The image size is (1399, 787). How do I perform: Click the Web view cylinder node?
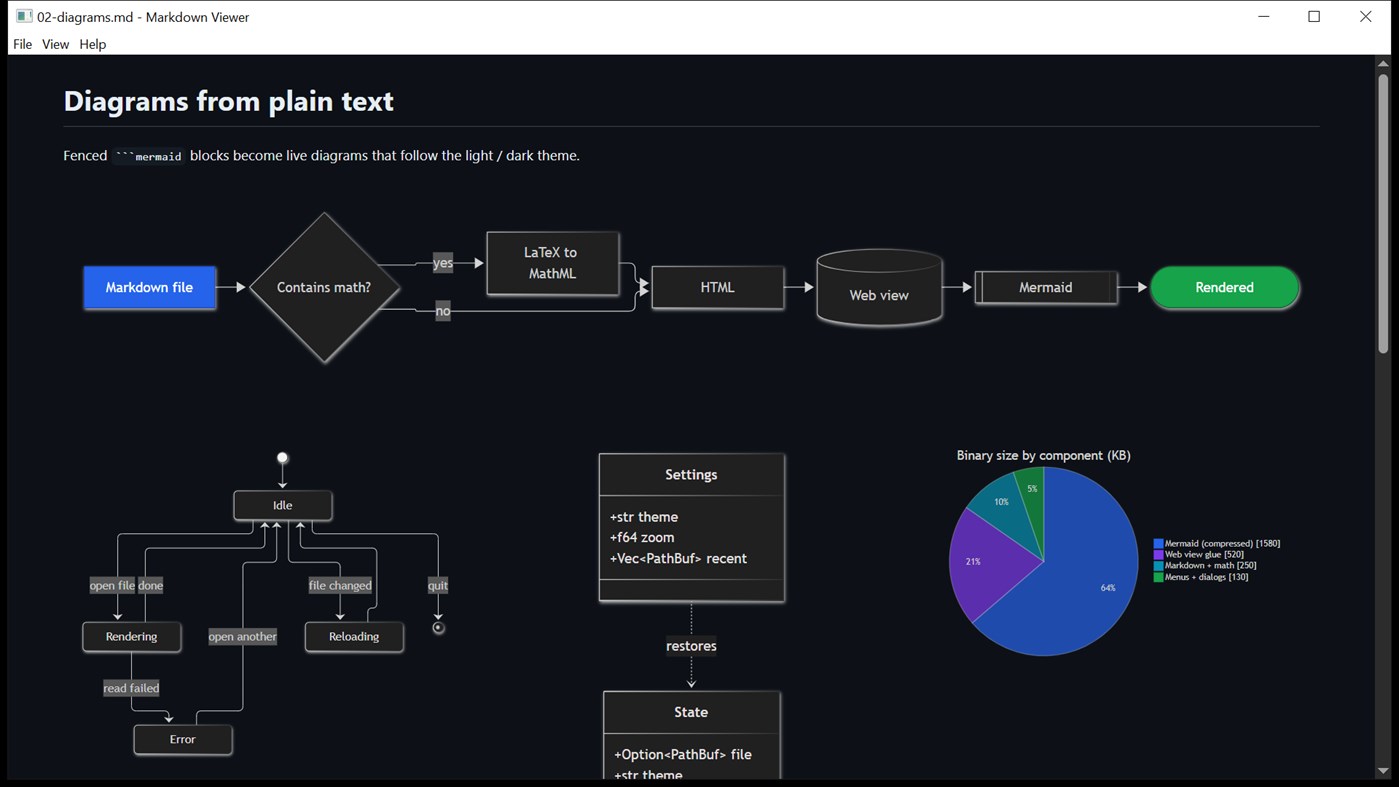tap(879, 288)
